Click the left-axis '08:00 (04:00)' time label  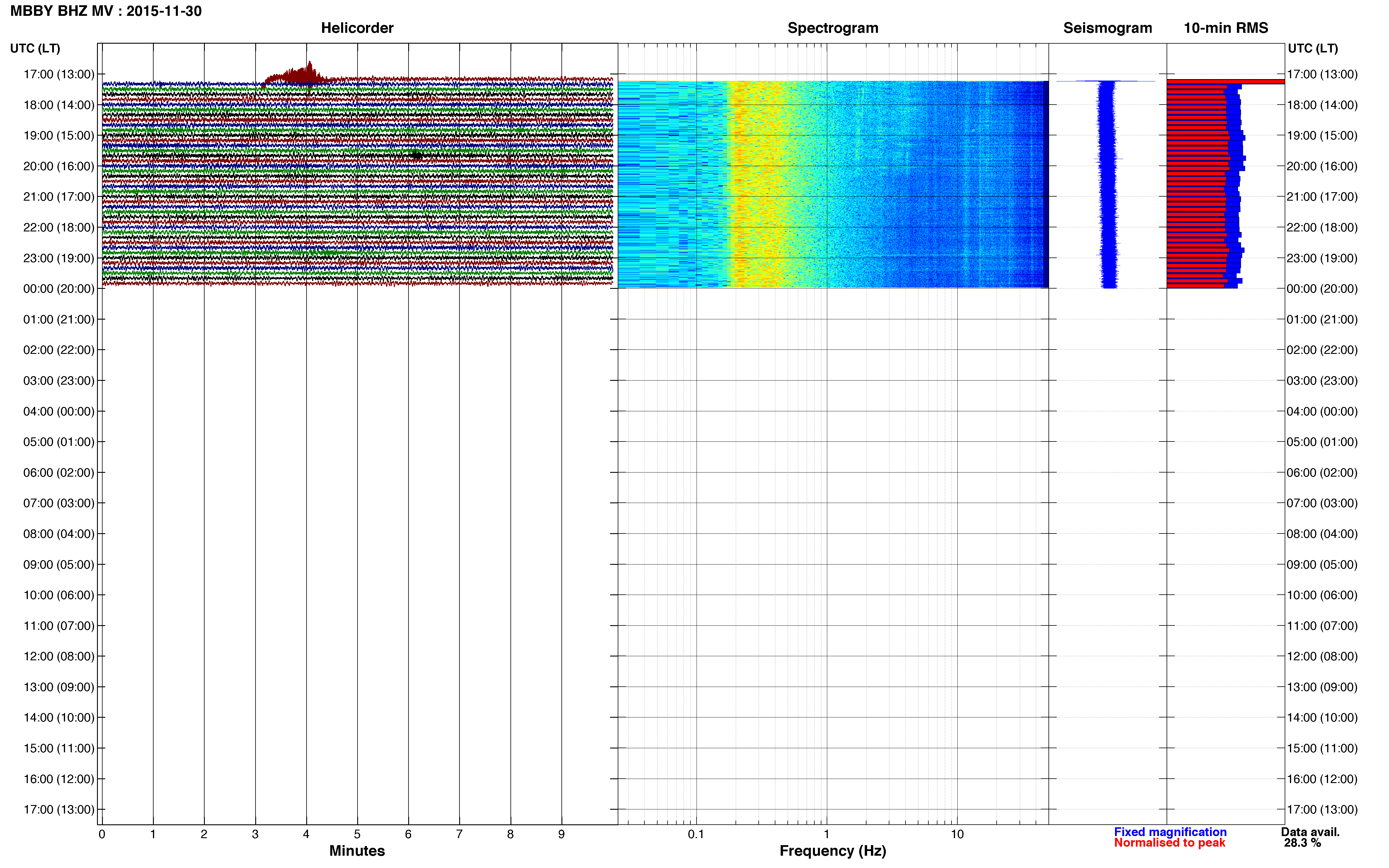tap(59, 533)
